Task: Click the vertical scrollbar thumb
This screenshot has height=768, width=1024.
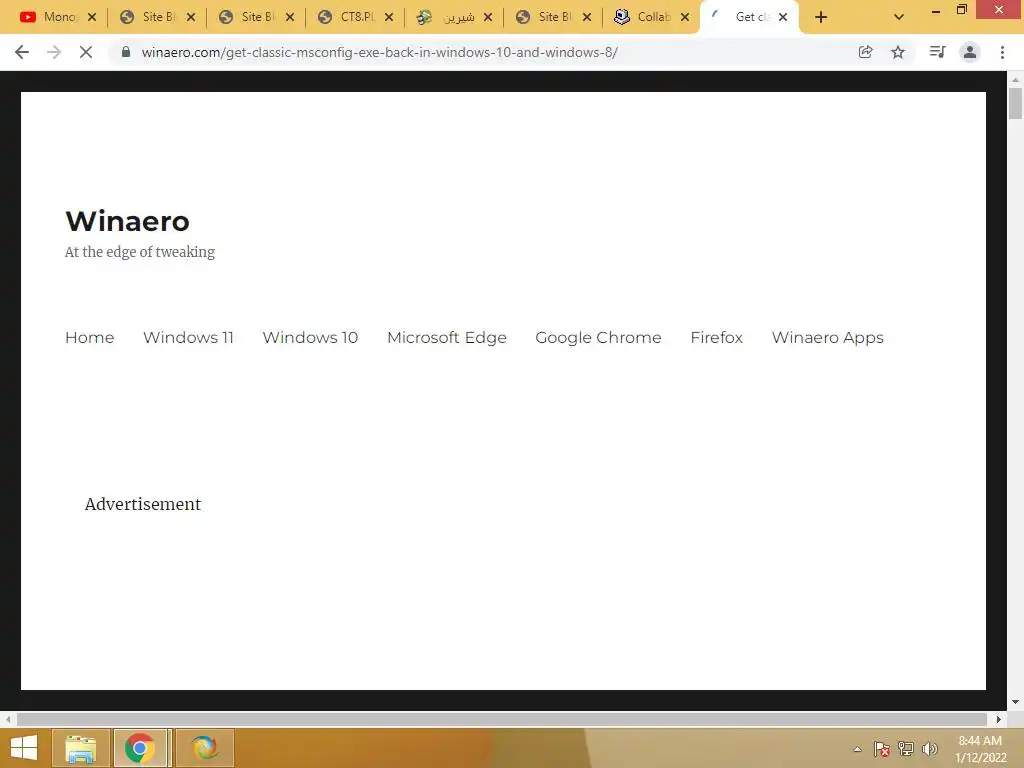Action: pos(1015,104)
